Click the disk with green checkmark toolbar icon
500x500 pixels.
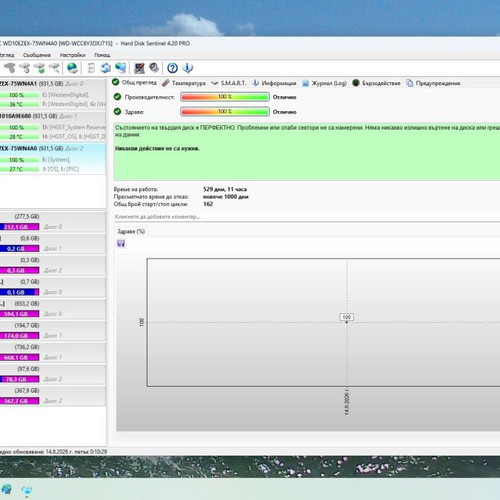pyautogui.click(x=40, y=68)
